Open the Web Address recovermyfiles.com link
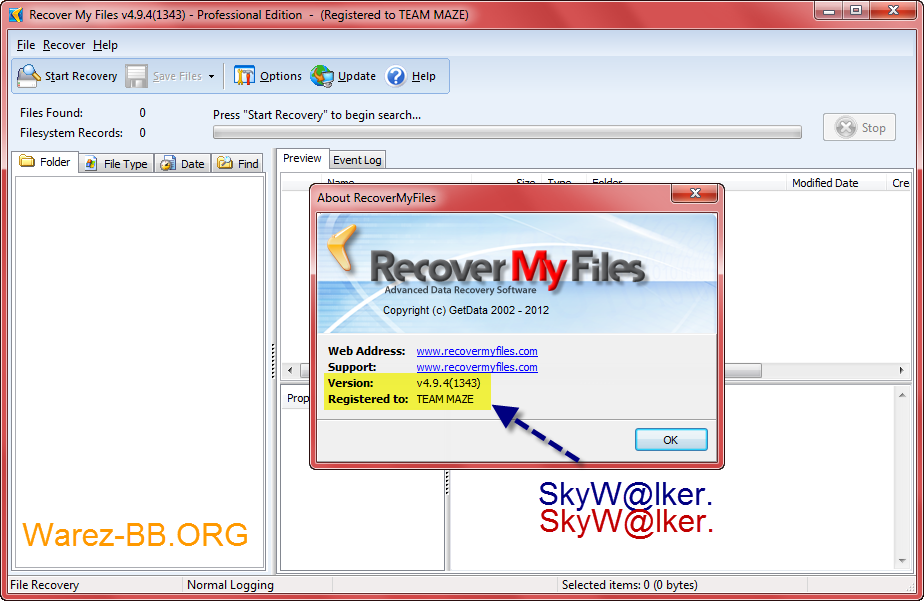Image resolution: width=924 pixels, height=601 pixels. [477, 351]
